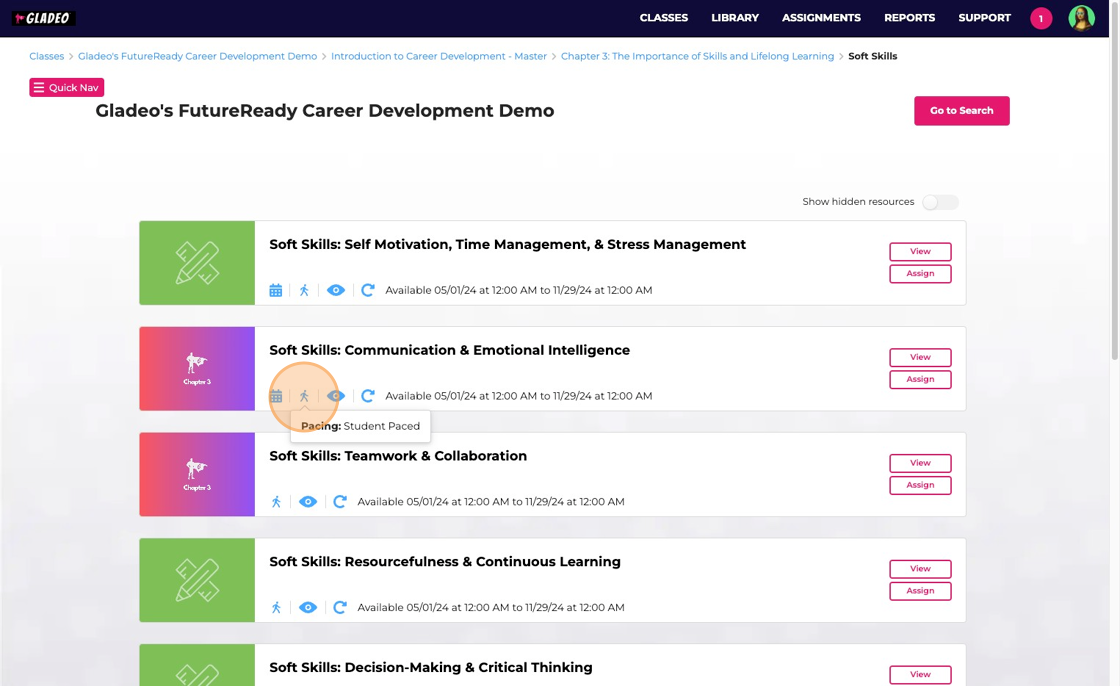Viewport: 1120px width, 686px height.
Task: Open Soft Skills: Self Motivation title
Action: tap(507, 244)
